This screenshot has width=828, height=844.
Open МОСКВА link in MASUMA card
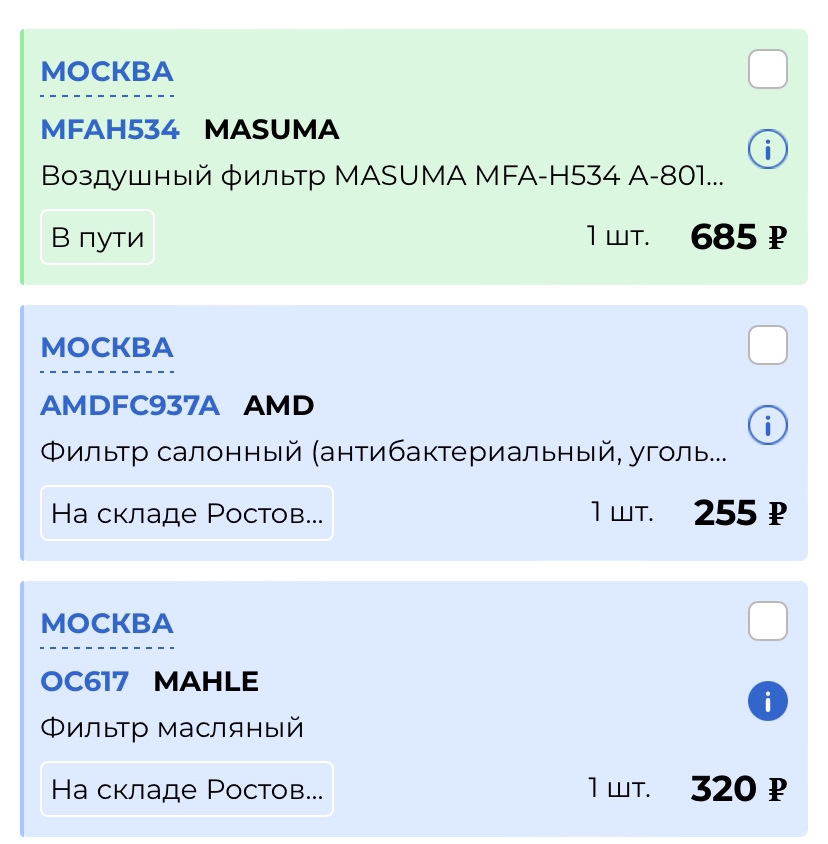point(107,72)
